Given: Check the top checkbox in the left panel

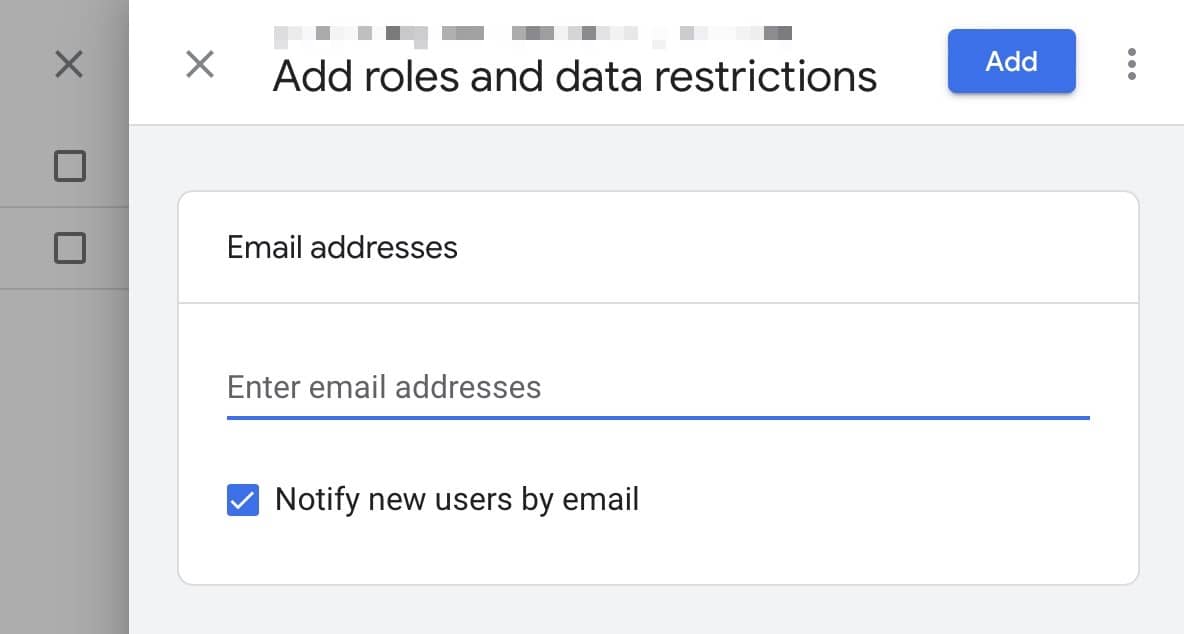Looking at the screenshot, I should click(68, 166).
